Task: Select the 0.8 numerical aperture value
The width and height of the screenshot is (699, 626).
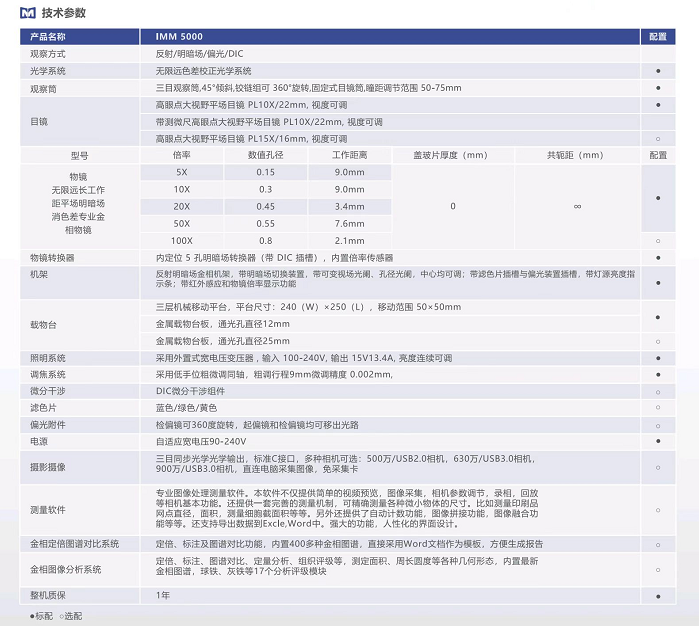Action: (266, 241)
